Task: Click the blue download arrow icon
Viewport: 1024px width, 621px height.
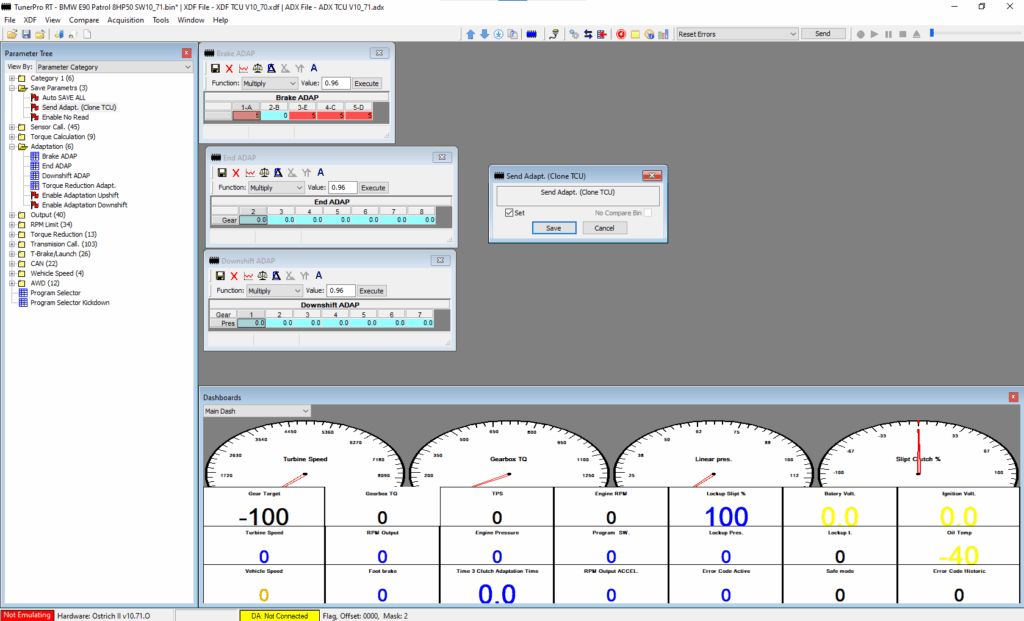Action: pyautogui.click(x=485, y=34)
